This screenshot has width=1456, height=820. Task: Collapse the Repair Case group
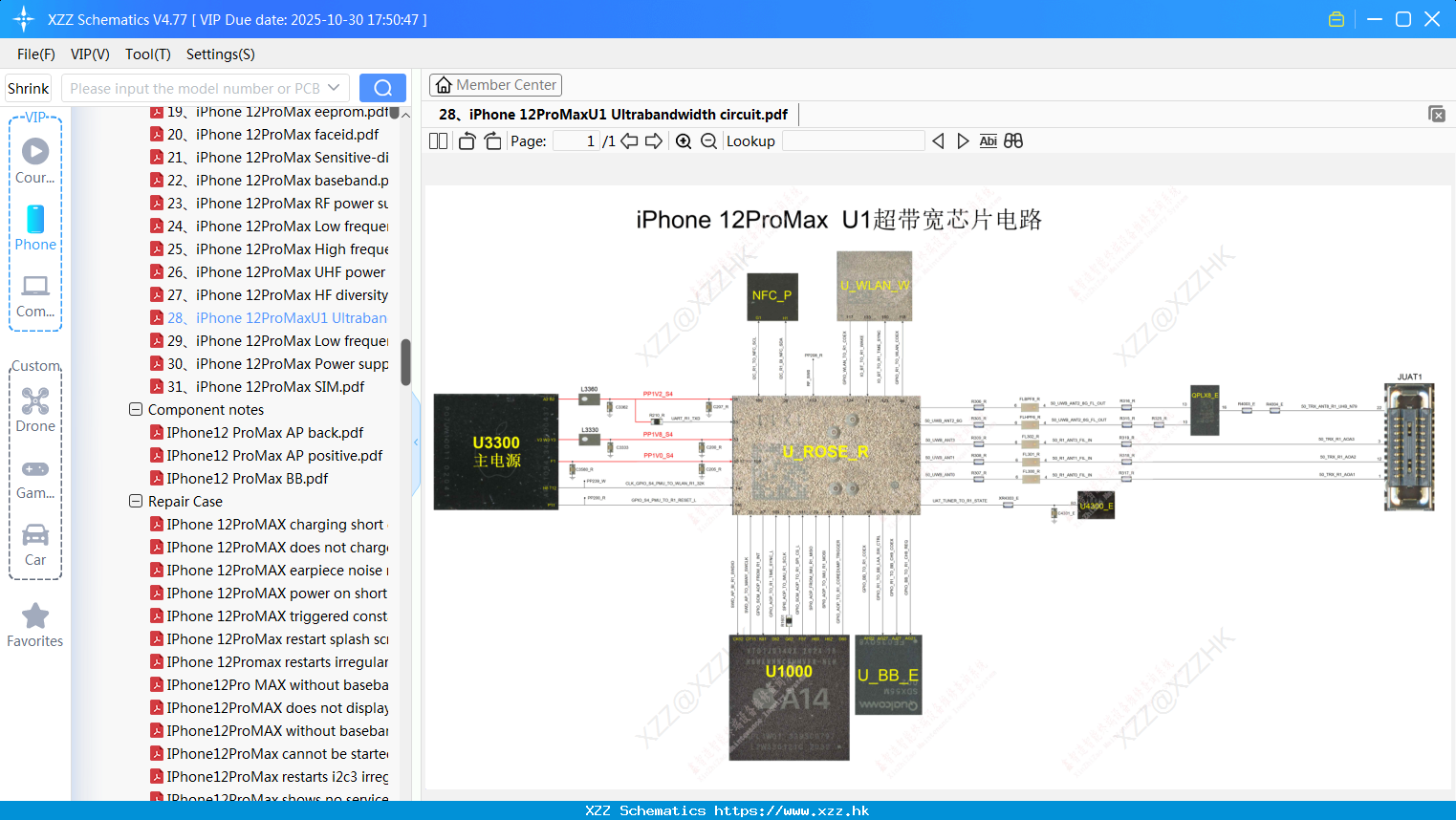click(x=136, y=501)
